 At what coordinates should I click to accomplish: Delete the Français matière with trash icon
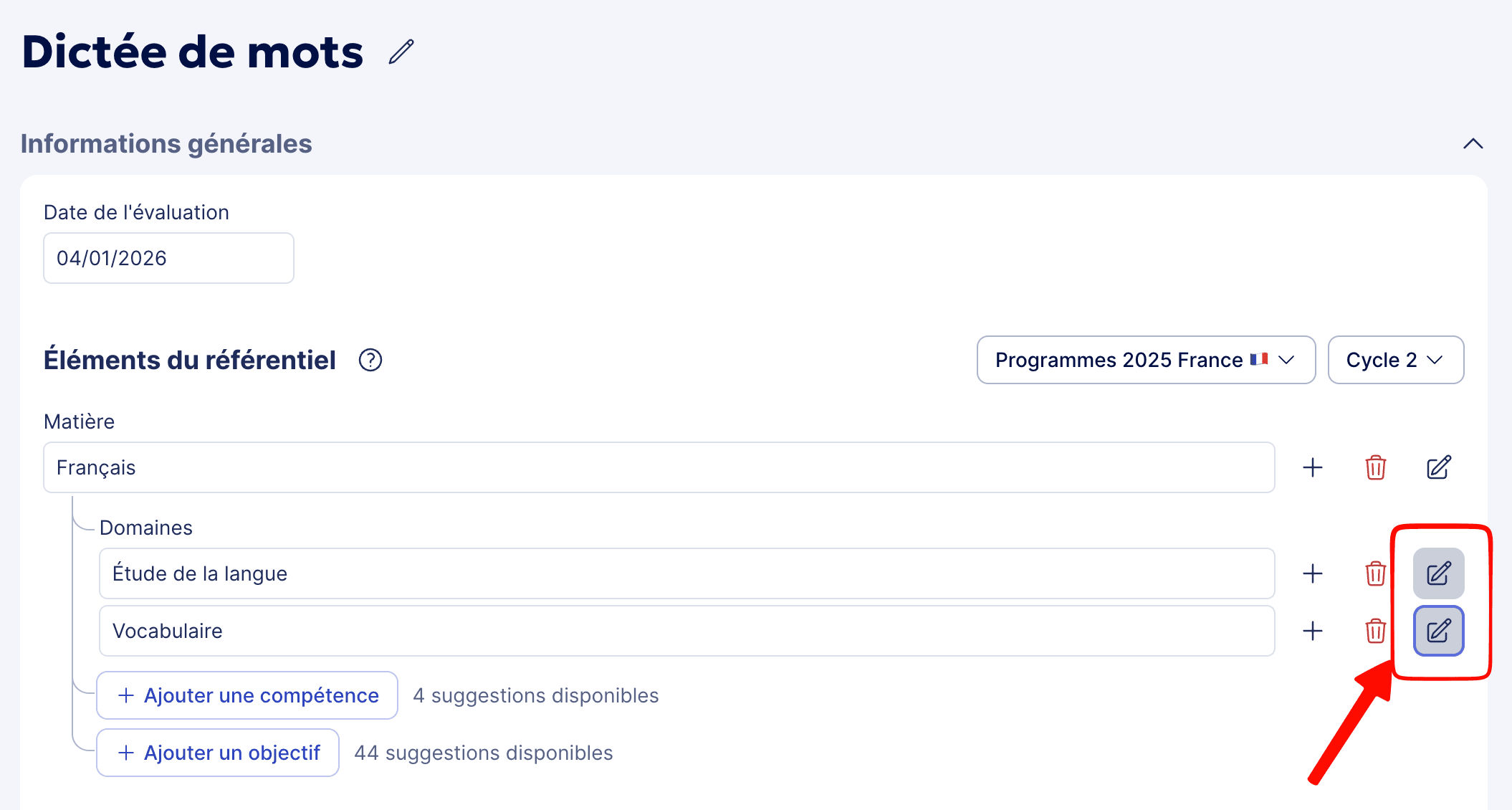[x=1375, y=467]
